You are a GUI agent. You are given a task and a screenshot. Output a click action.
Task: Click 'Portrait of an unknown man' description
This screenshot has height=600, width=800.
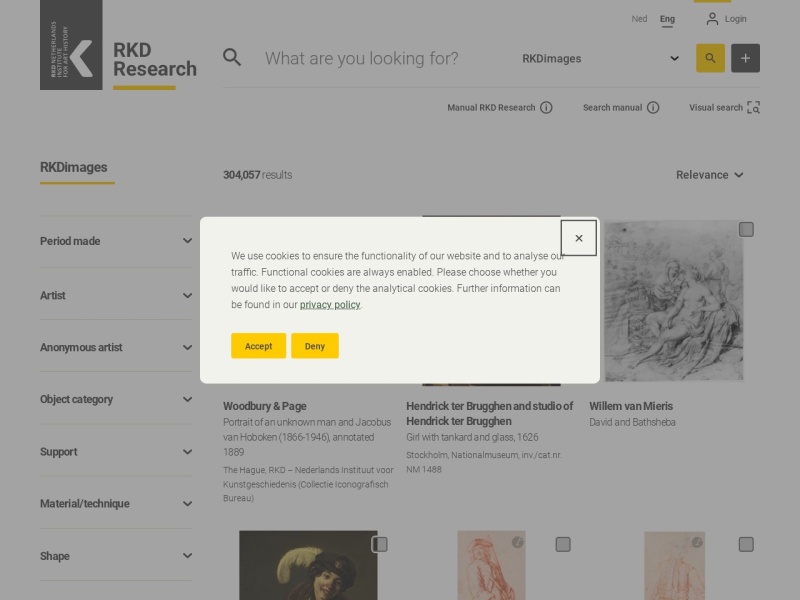point(308,437)
